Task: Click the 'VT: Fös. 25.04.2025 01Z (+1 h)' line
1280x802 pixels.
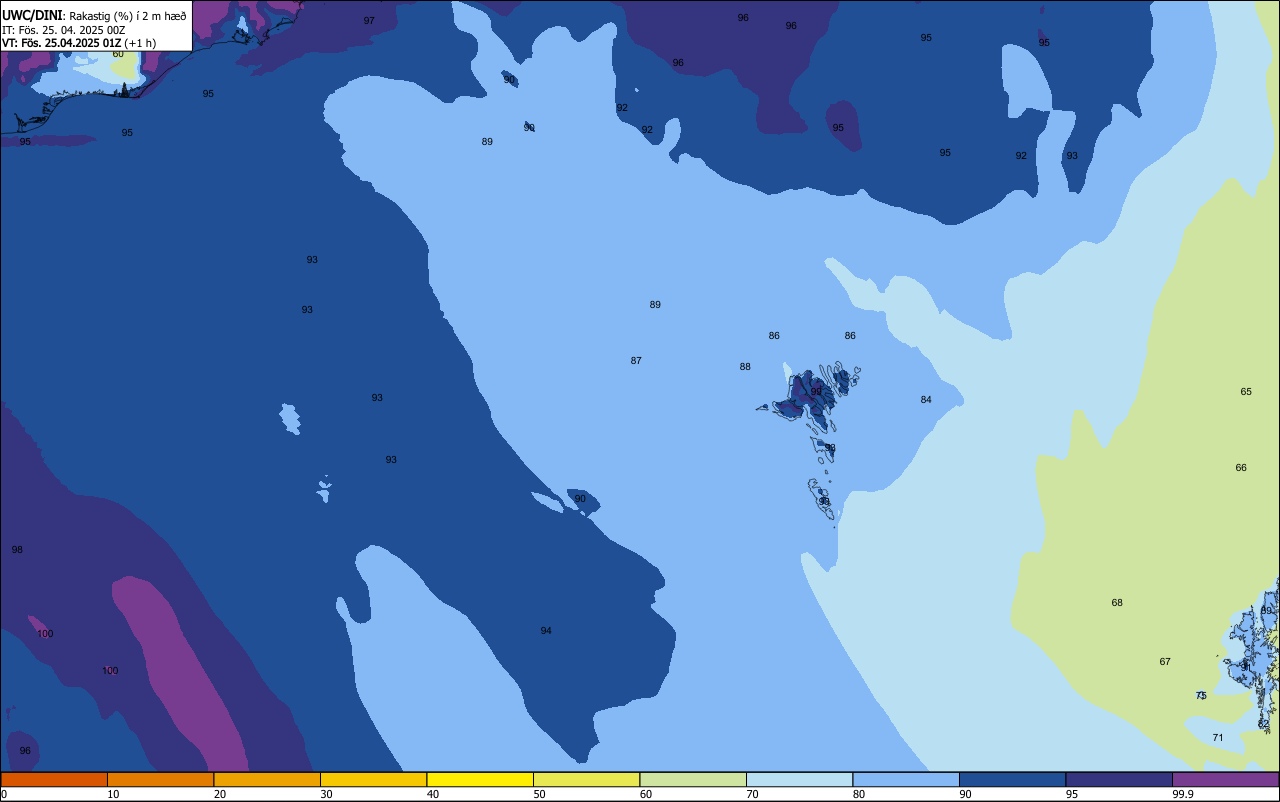Action: [x=79, y=43]
